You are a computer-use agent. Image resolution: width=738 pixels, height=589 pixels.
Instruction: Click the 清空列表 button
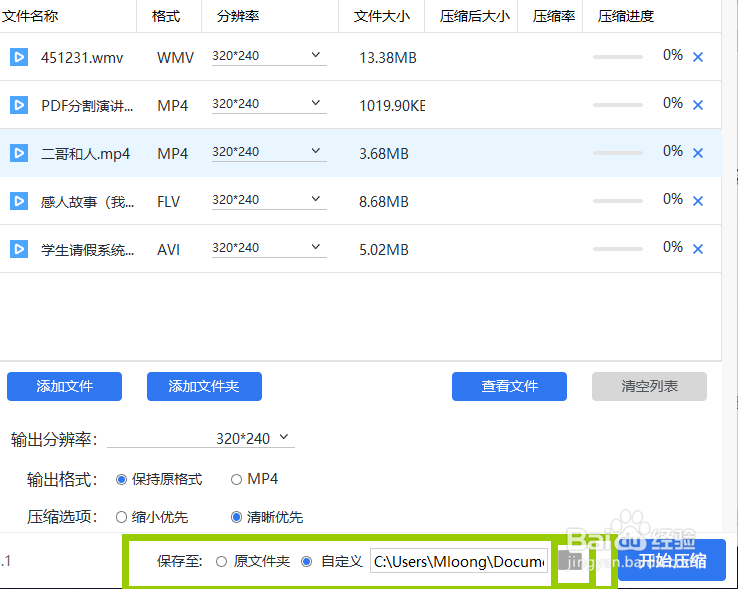pyautogui.click(x=650, y=387)
